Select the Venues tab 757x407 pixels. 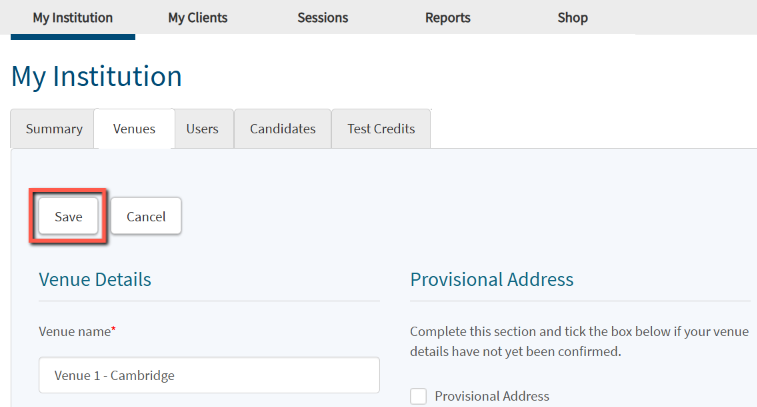click(134, 129)
